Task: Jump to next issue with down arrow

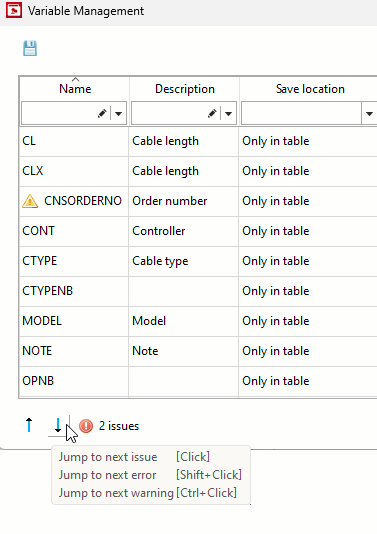Action: [x=58, y=425]
